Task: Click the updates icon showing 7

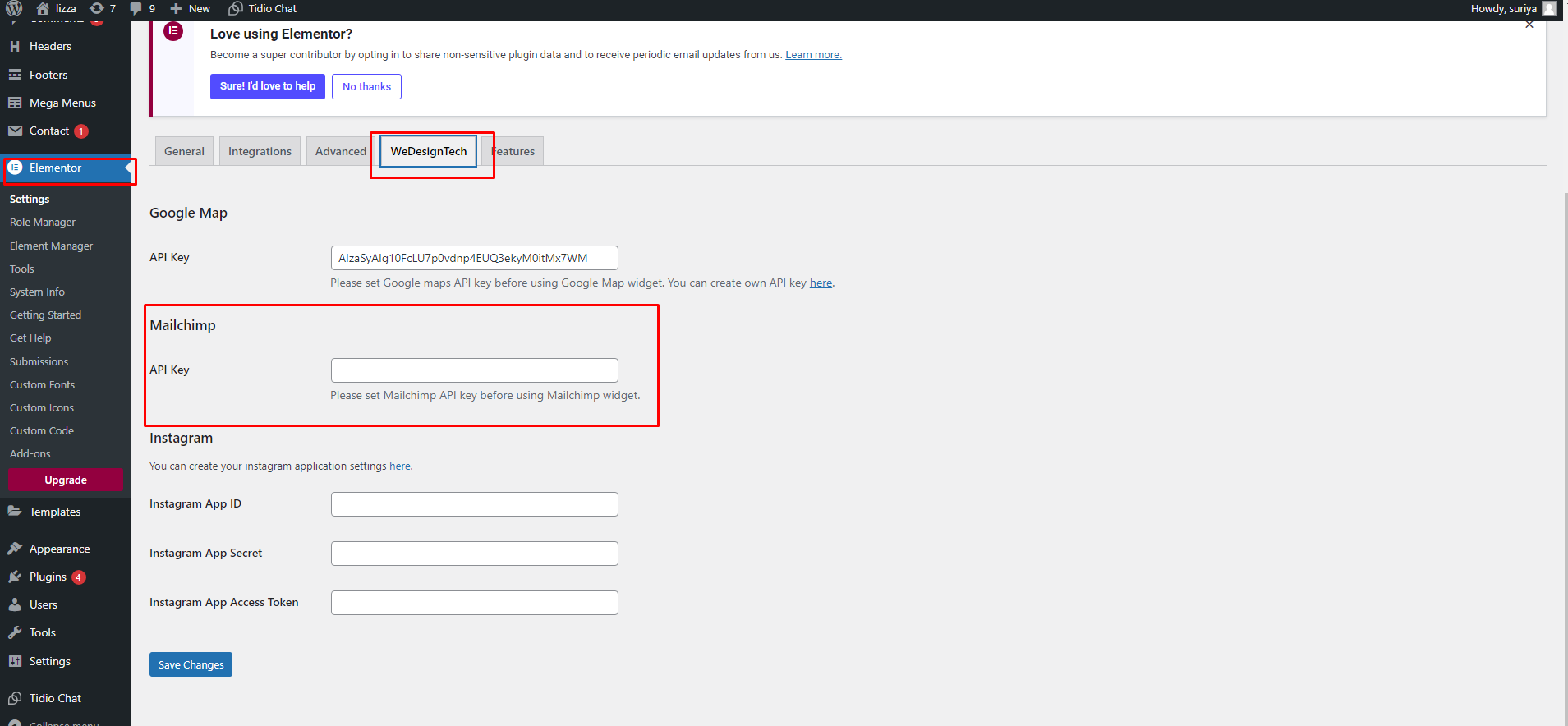Action: [x=97, y=8]
